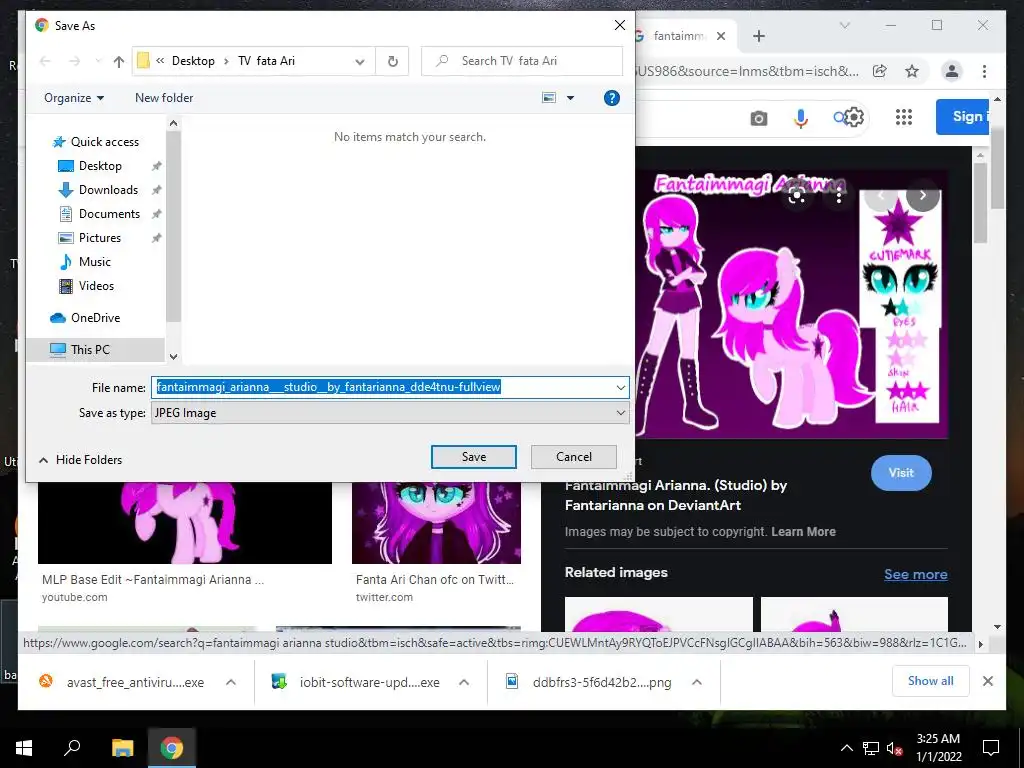
Task: Click the Forward arrow in Save As dialog
Action: tap(74, 61)
